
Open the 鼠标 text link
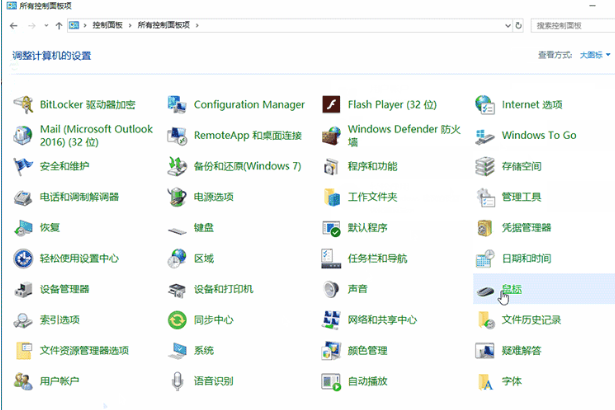[512, 289]
